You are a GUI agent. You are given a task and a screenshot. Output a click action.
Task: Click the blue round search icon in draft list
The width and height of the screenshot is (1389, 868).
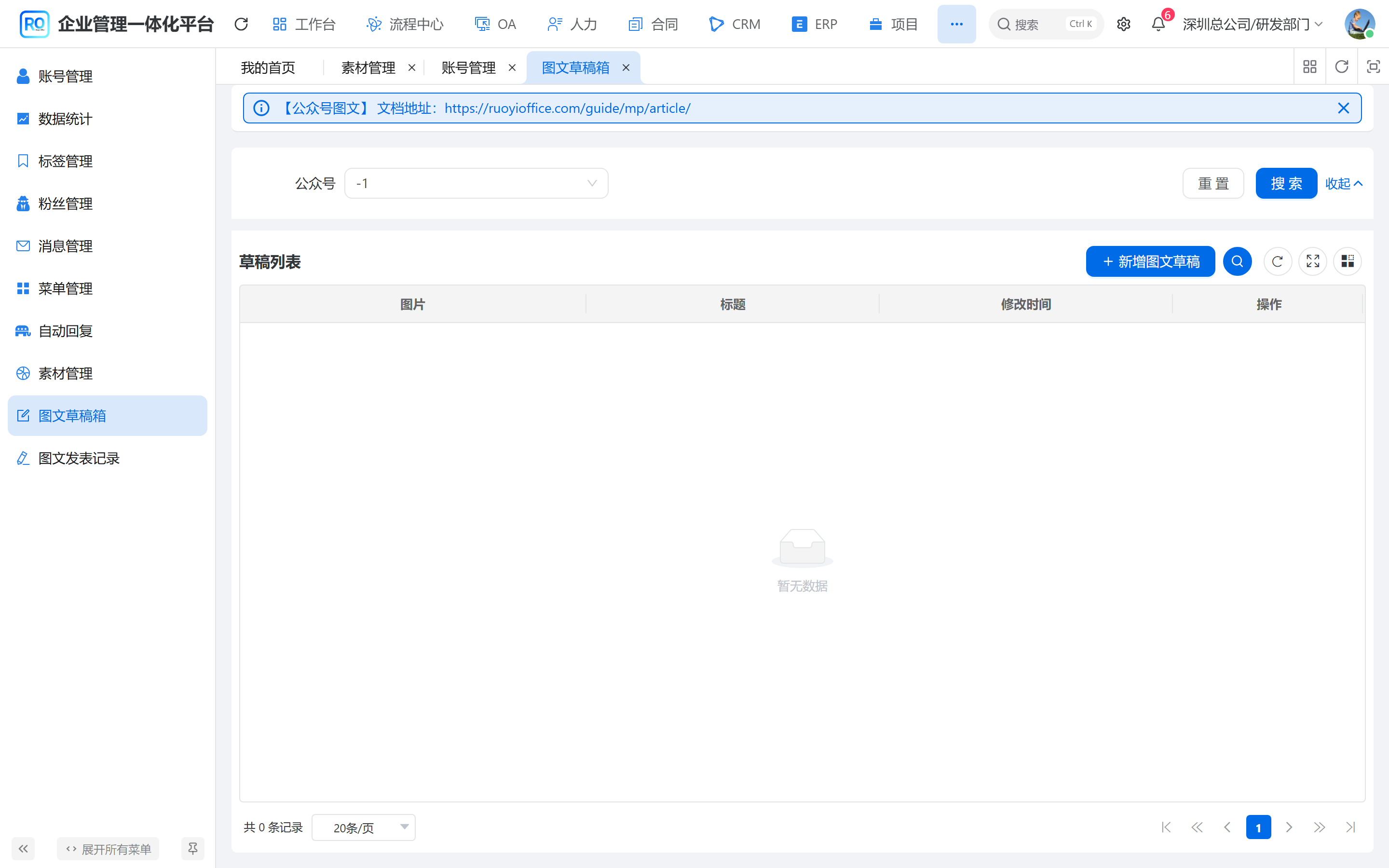tap(1237, 261)
